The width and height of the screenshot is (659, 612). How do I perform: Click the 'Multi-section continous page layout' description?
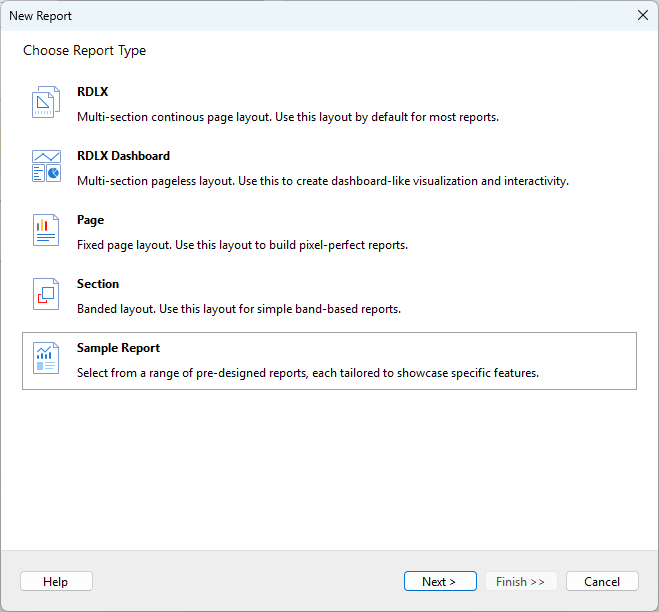288,117
